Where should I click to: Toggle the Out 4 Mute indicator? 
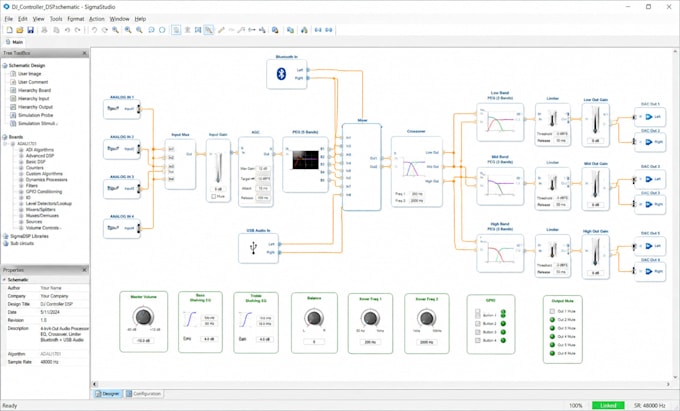[552, 336]
